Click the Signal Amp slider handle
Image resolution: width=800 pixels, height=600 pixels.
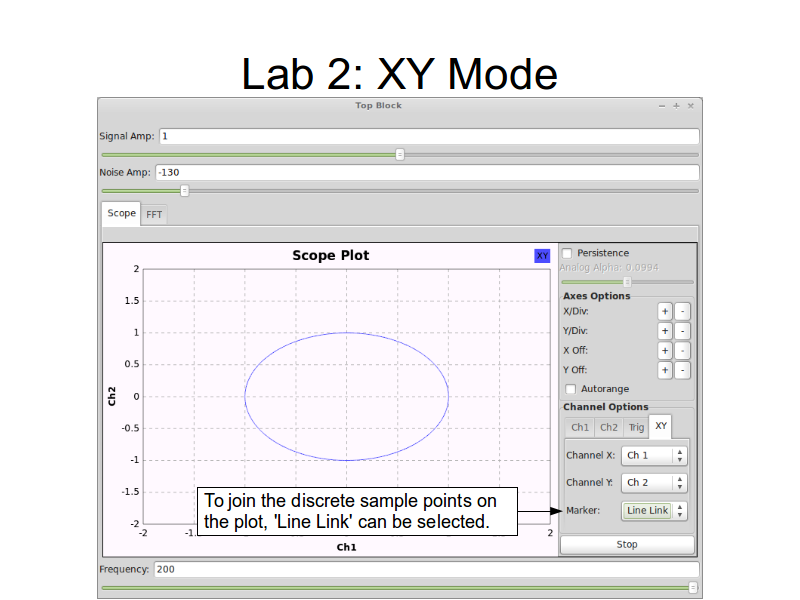[x=400, y=154]
